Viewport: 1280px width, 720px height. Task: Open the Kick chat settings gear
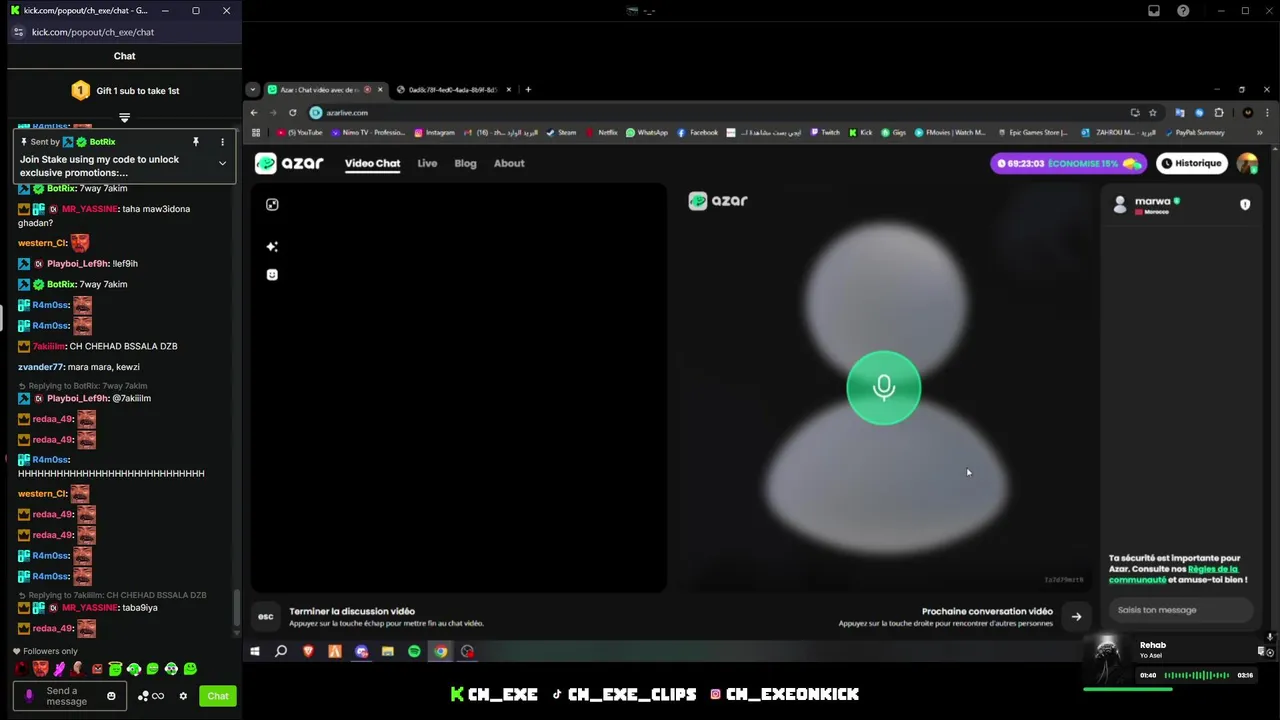tap(183, 696)
